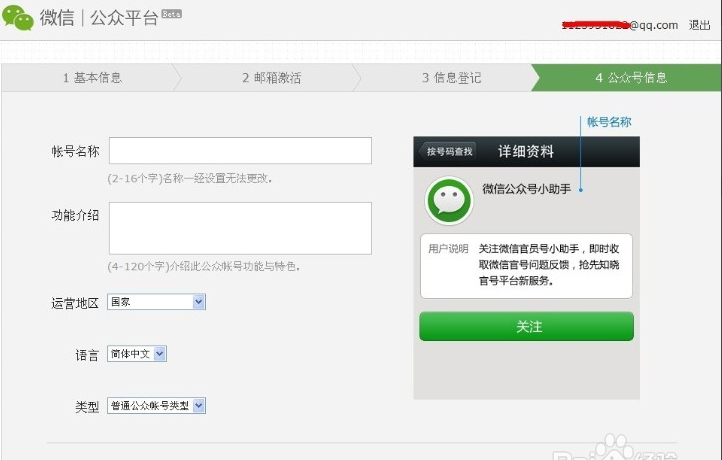Click the WeChat logo icon

(17, 17)
